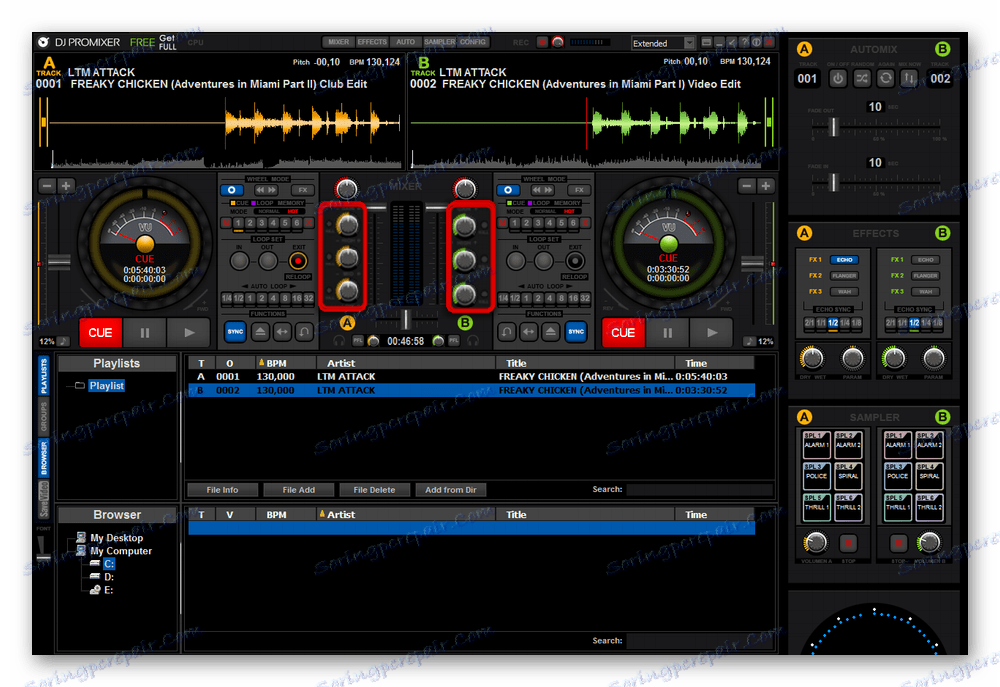Click the pitch slider handle on deck A
Image resolution: width=1000 pixels, height=687 pixels.
pos(59,262)
